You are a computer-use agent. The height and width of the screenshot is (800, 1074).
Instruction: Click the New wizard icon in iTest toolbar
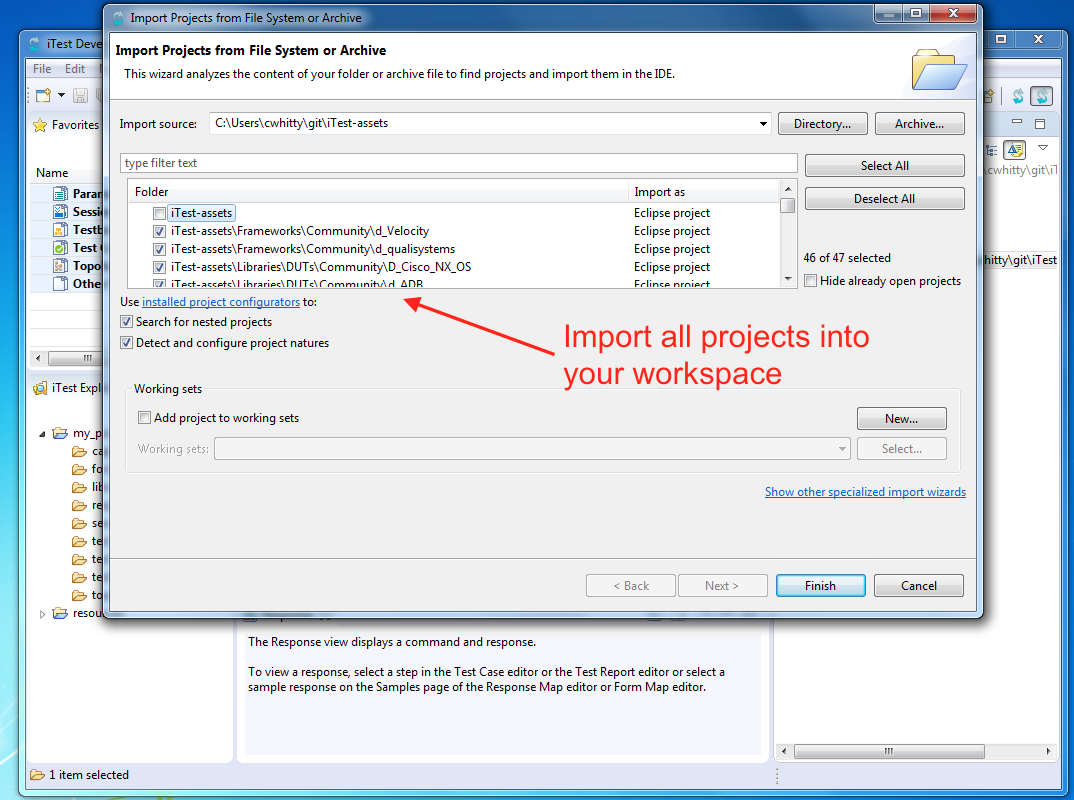[x=43, y=96]
